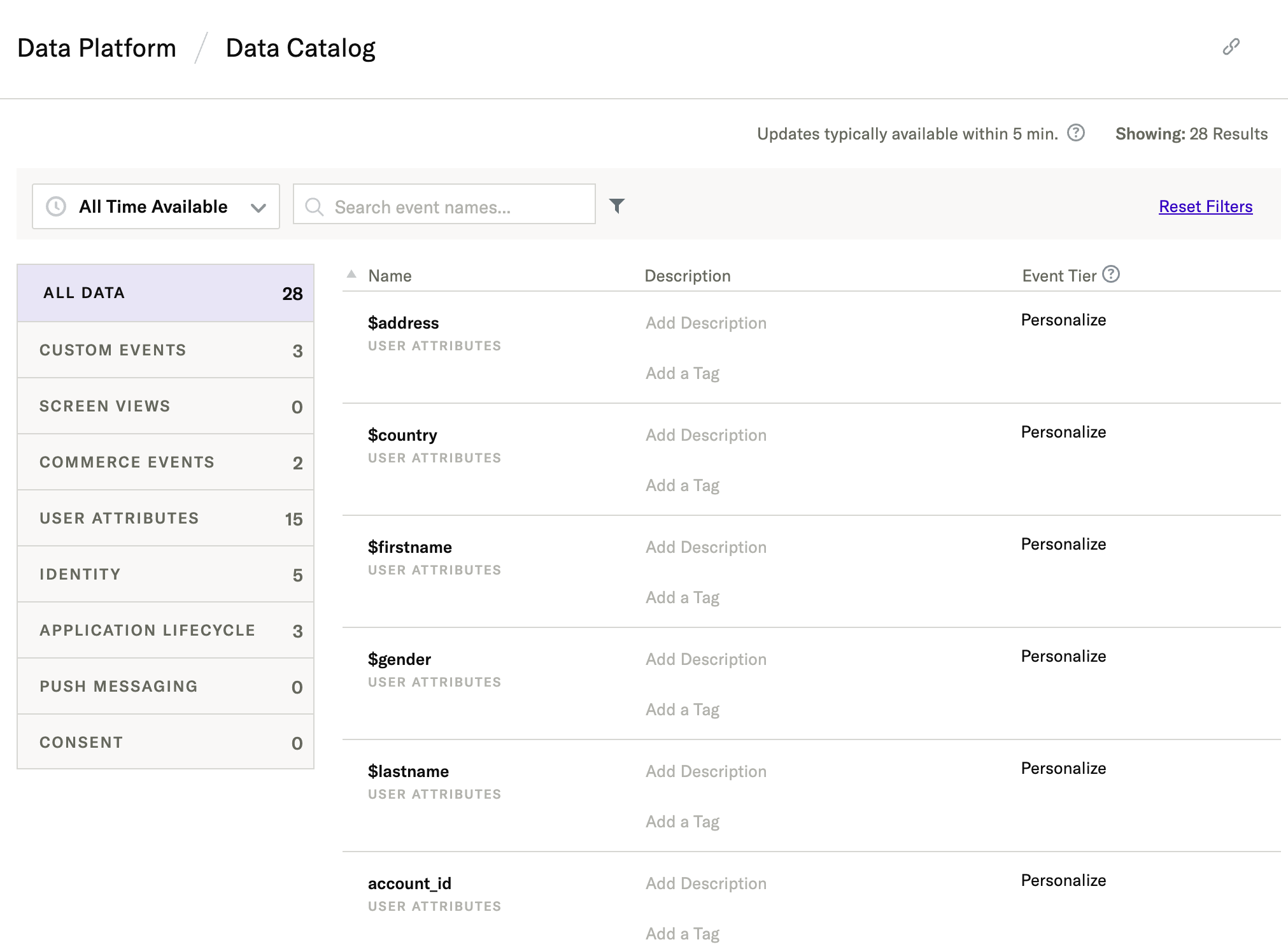Select the USER ATTRIBUTES category
This screenshot has width=1288, height=949.
(166, 518)
